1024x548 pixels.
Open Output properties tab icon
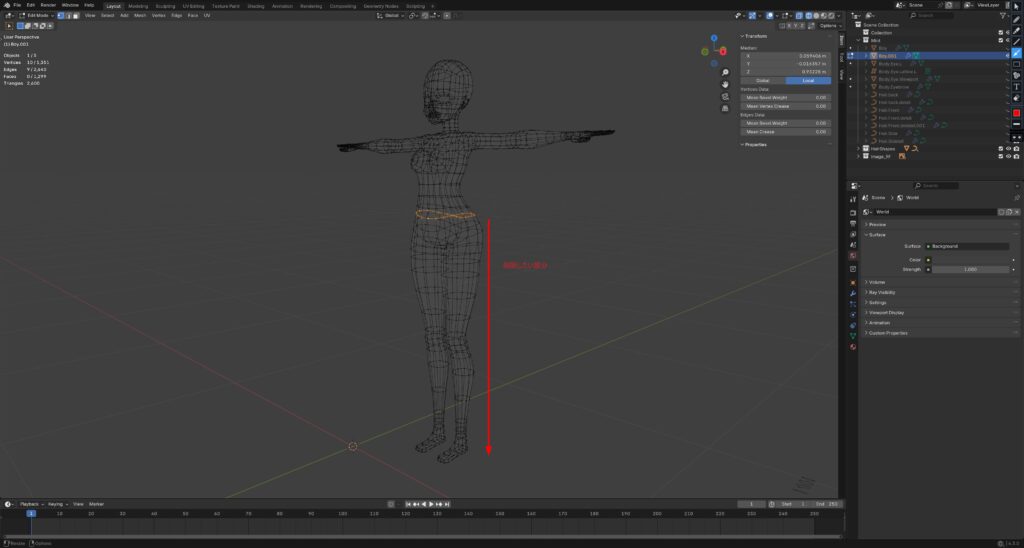853,223
